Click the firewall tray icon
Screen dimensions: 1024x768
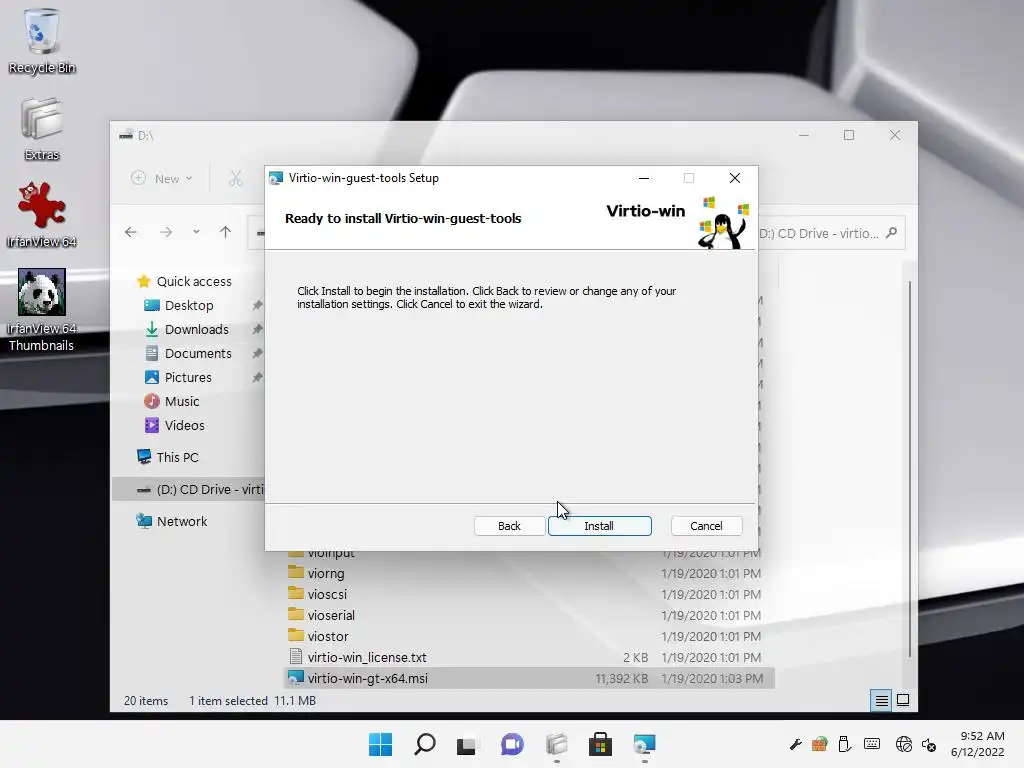coord(820,744)
